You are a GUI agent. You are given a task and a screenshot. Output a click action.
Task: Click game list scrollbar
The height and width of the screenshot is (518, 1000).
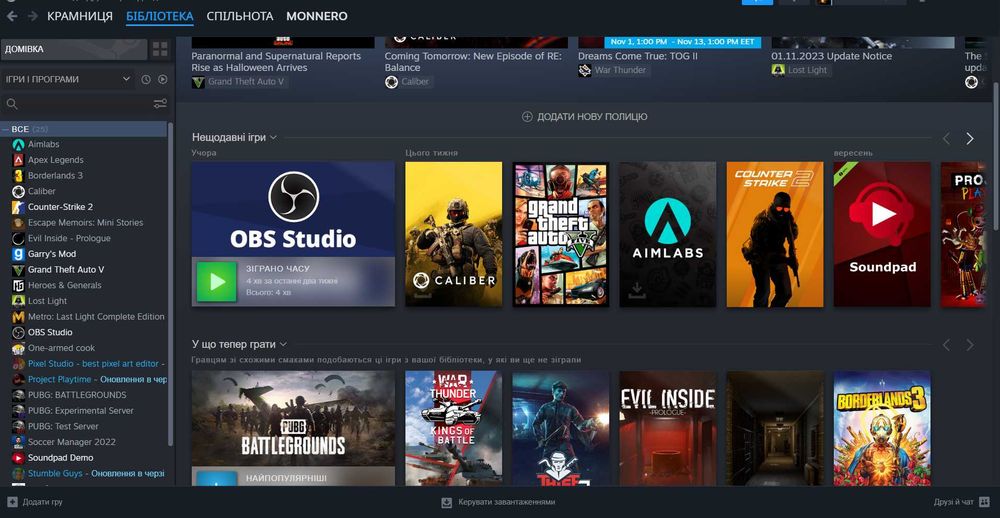click(170, 284)
